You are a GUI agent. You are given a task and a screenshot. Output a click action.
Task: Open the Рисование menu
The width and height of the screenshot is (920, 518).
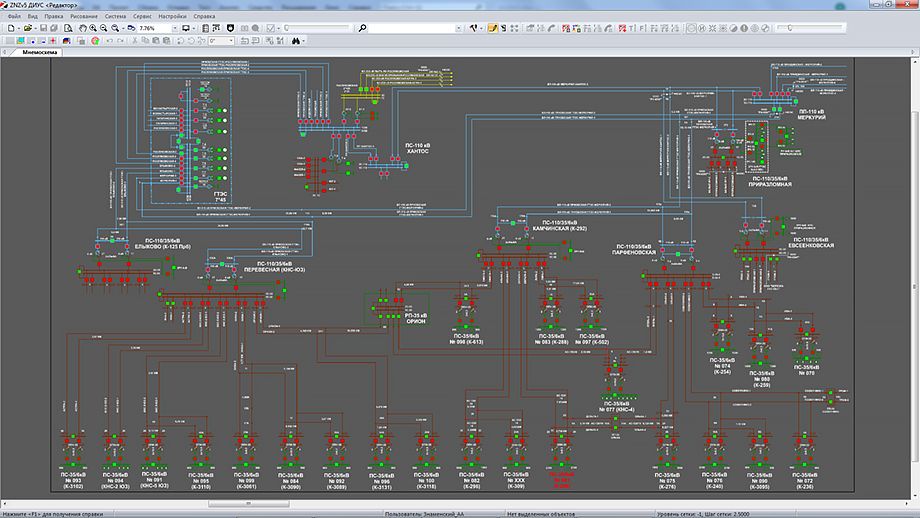pos(85,17)
